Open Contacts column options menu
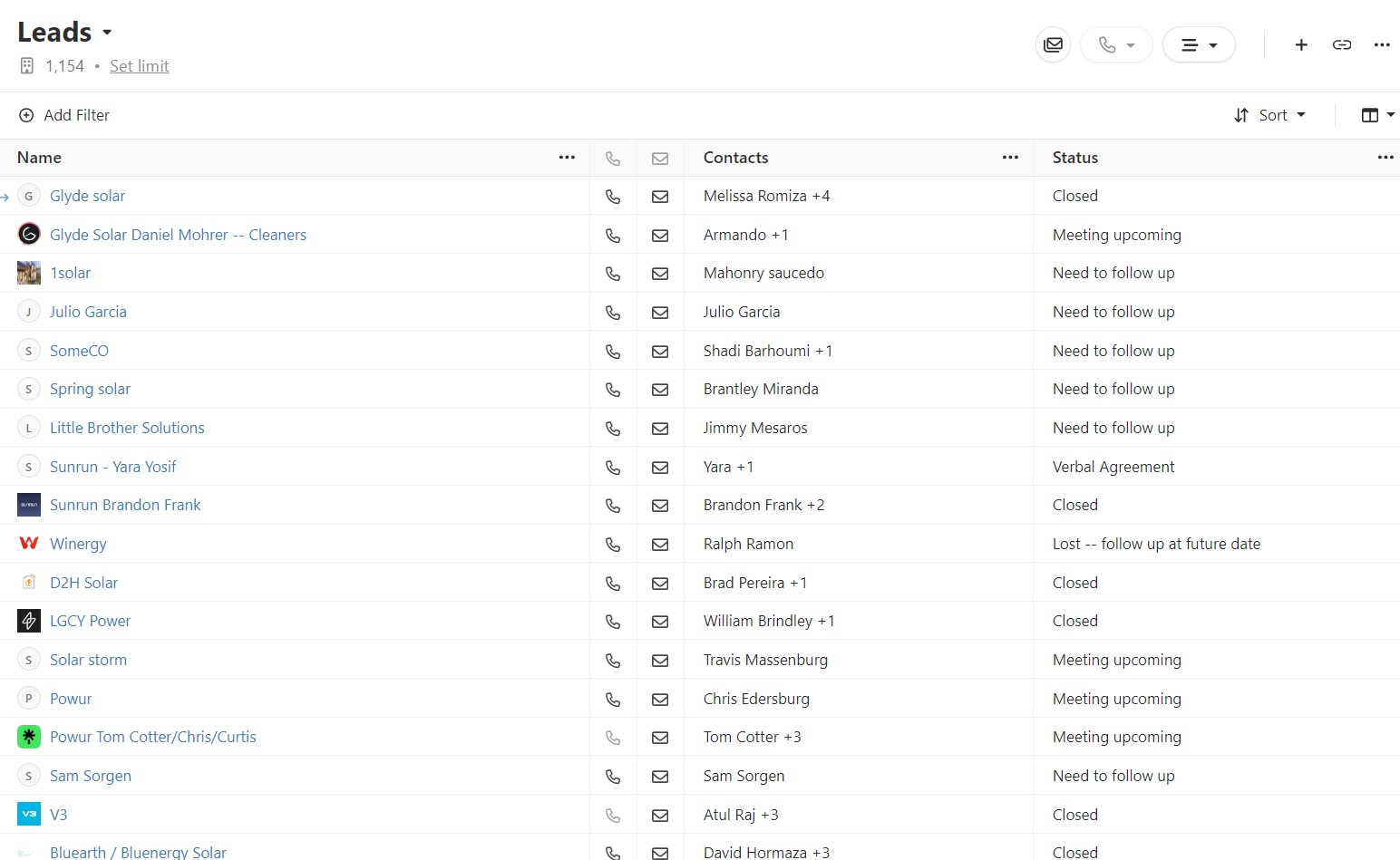 [1010, 158]
